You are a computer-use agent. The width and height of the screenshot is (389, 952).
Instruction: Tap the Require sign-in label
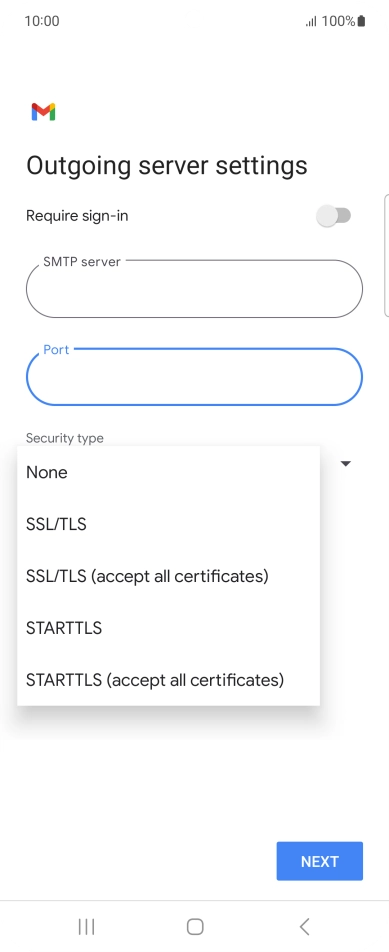(77, 216)
